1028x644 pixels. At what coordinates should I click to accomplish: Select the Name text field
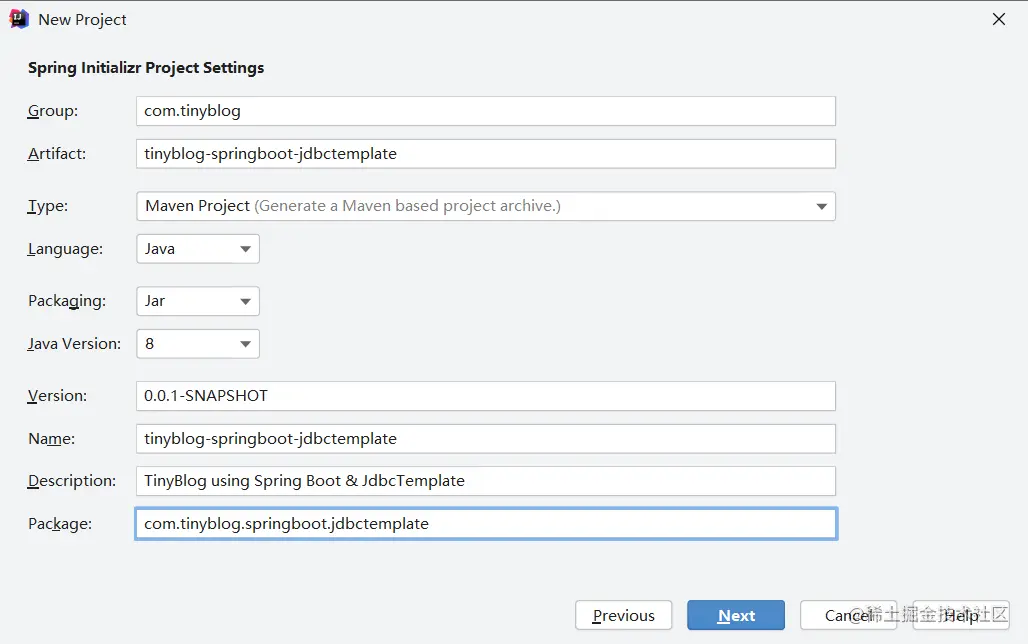tap(485, 439)
